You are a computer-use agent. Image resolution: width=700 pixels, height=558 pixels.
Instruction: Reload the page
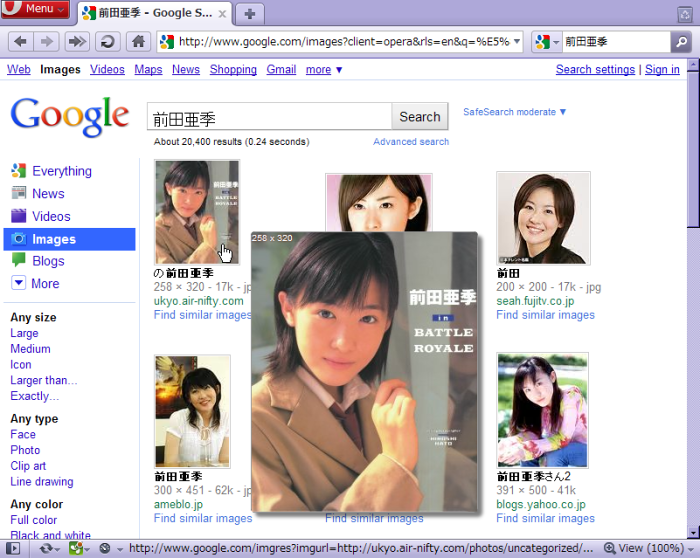pyautogui.click(x=108, y=42)
